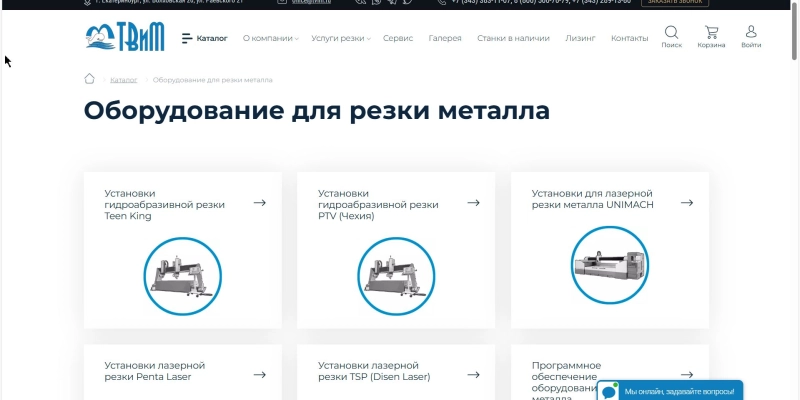Click the arrow on TSP (Disen Laser) card
The image size is (800, 400).
[474, 375]
